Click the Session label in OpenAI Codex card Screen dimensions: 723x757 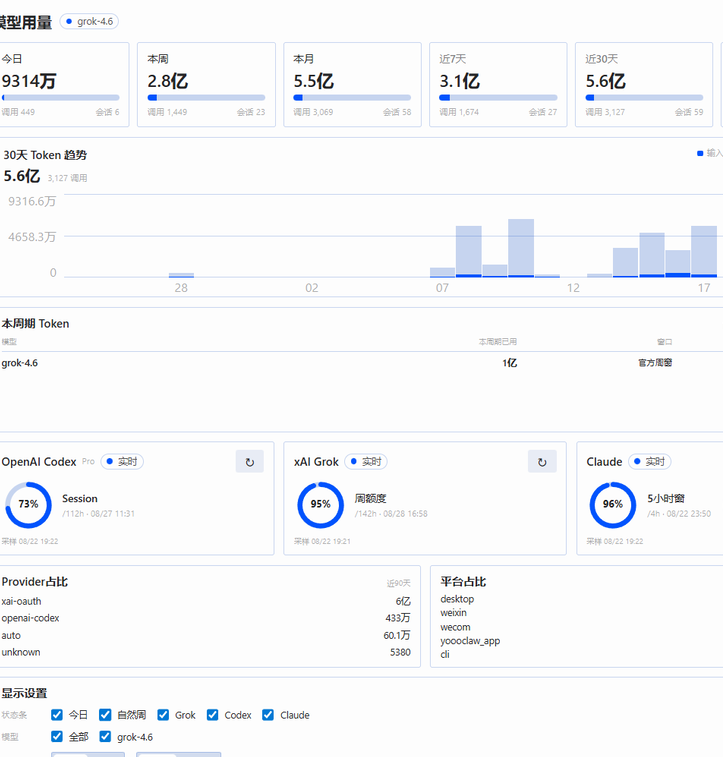[80, 498]
